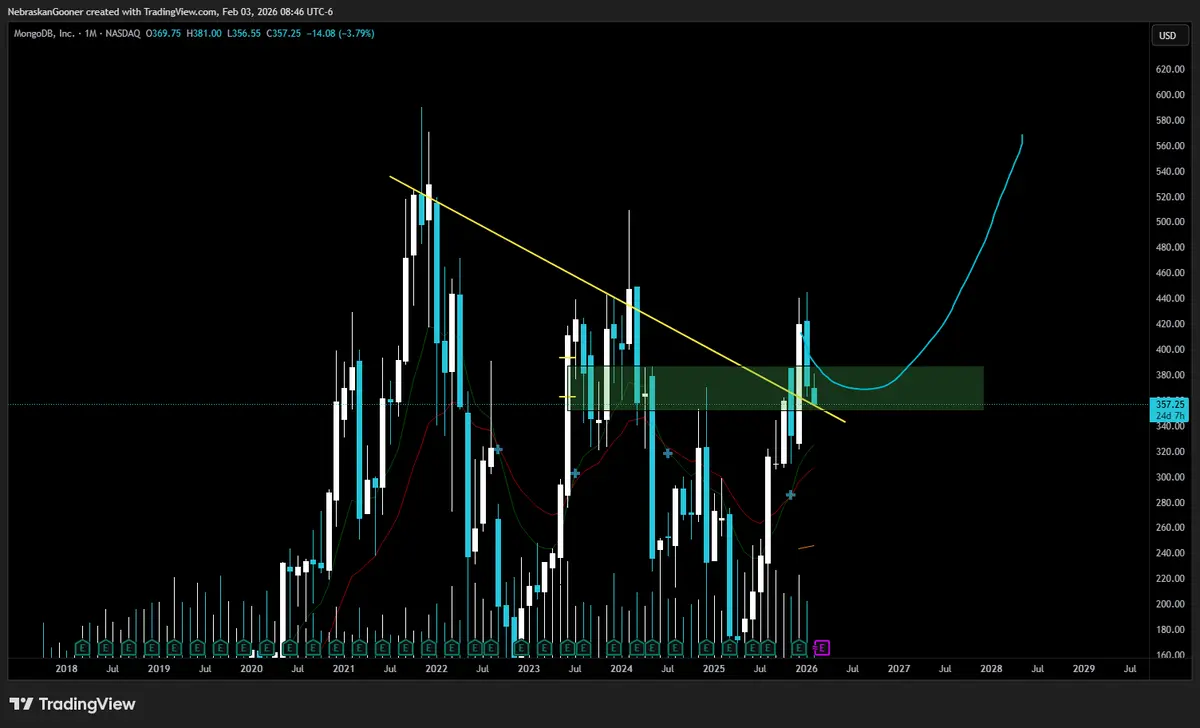1200x728 pixels.
Task: Click the 320.00 price axis label
Action: (x=1170, y=451)
